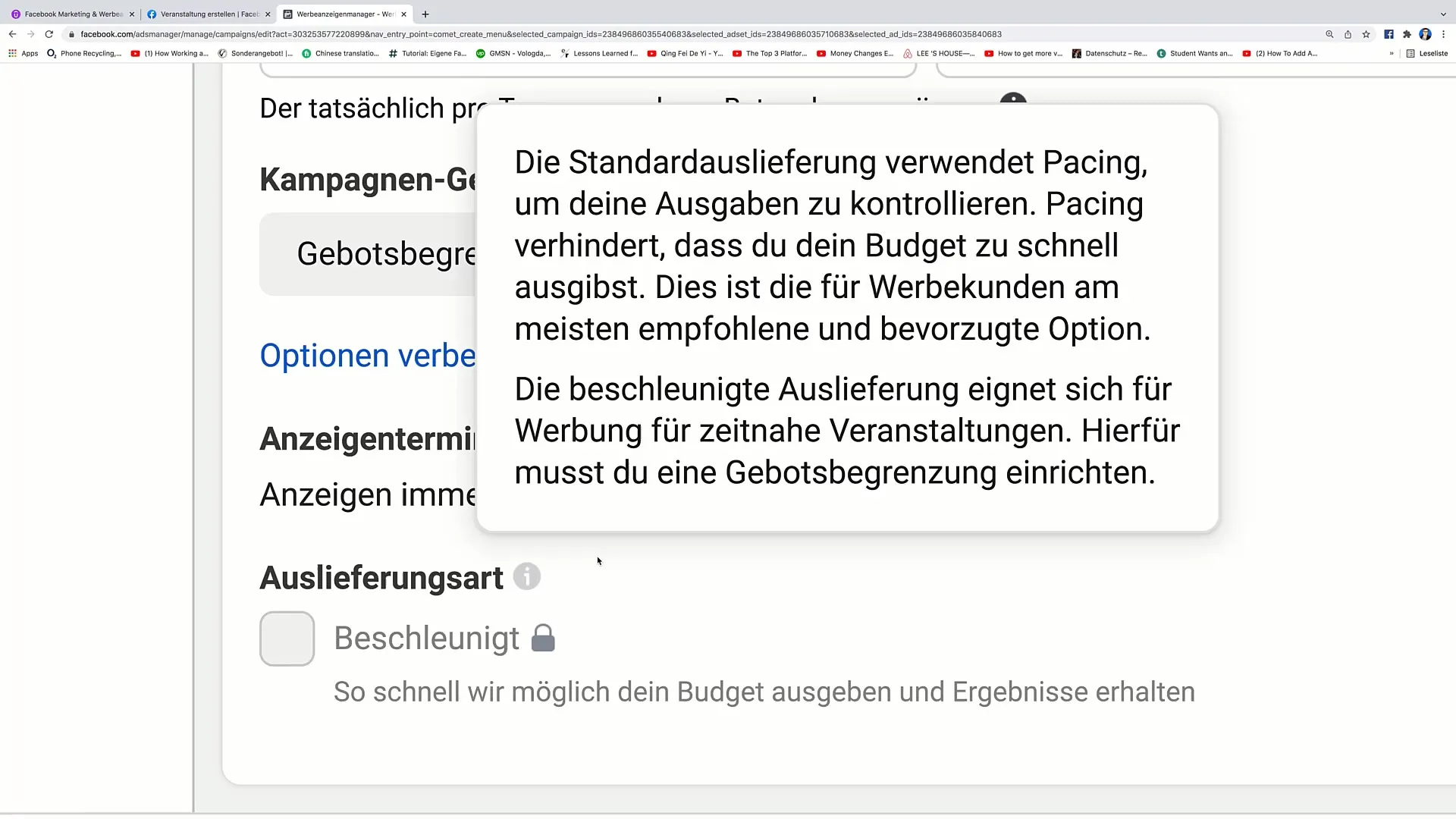Click the zoom magnifier icon in address bar
This screenshot has width=1456, height=819.
(x=1329, y=34)
